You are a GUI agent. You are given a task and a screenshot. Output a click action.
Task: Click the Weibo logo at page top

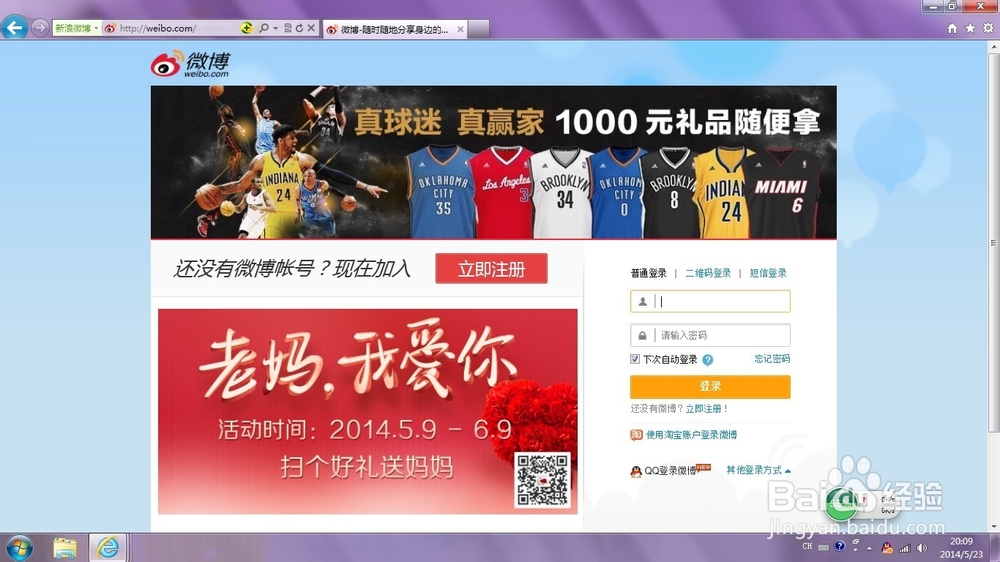[190, 65]
